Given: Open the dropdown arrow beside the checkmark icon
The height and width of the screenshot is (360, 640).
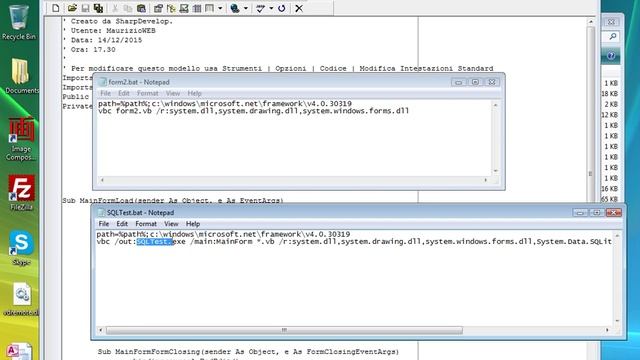Looking at the screenshot, I should coord(271,8).
